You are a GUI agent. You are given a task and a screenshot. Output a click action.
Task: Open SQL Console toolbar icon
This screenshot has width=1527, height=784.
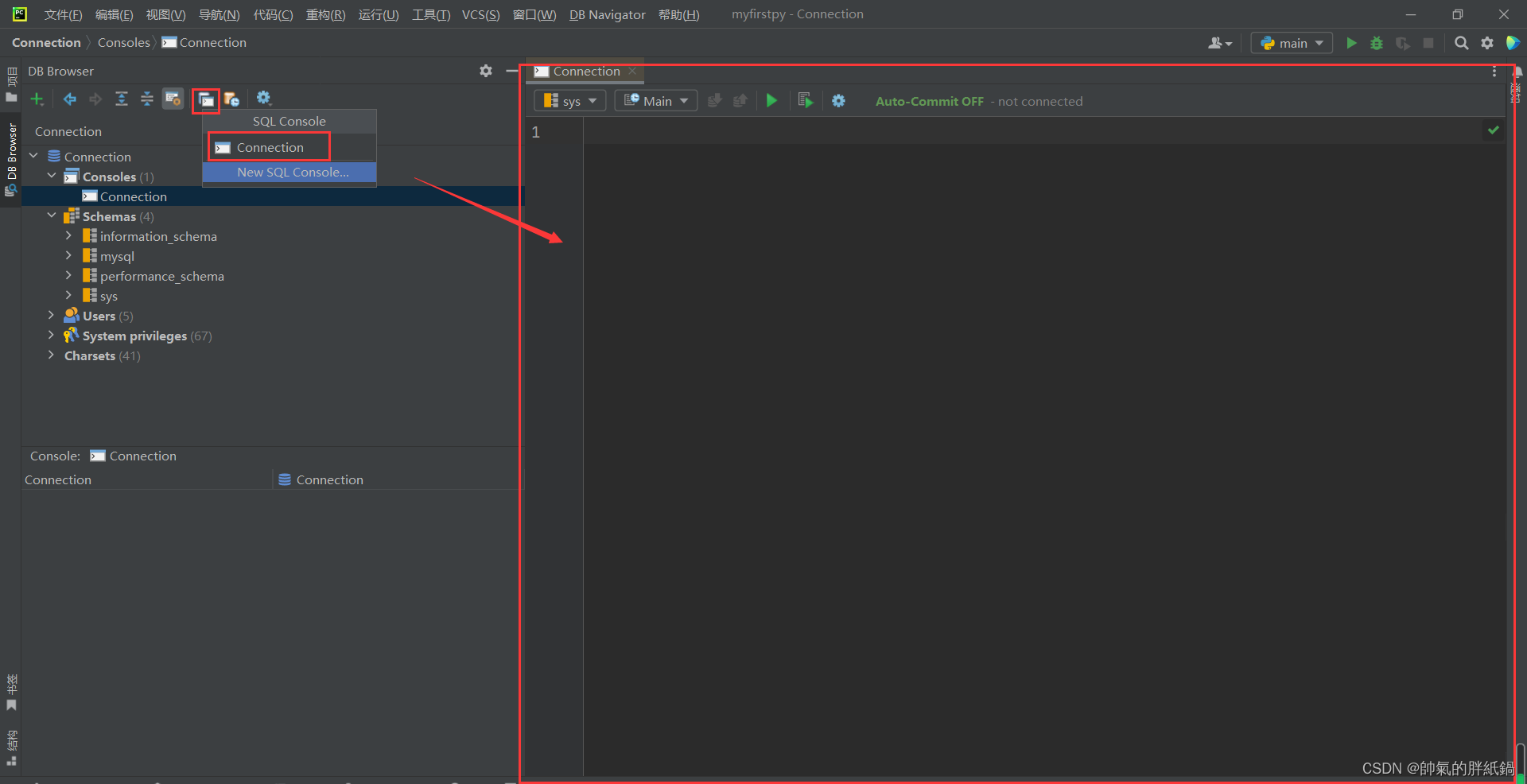click(206, 100)
